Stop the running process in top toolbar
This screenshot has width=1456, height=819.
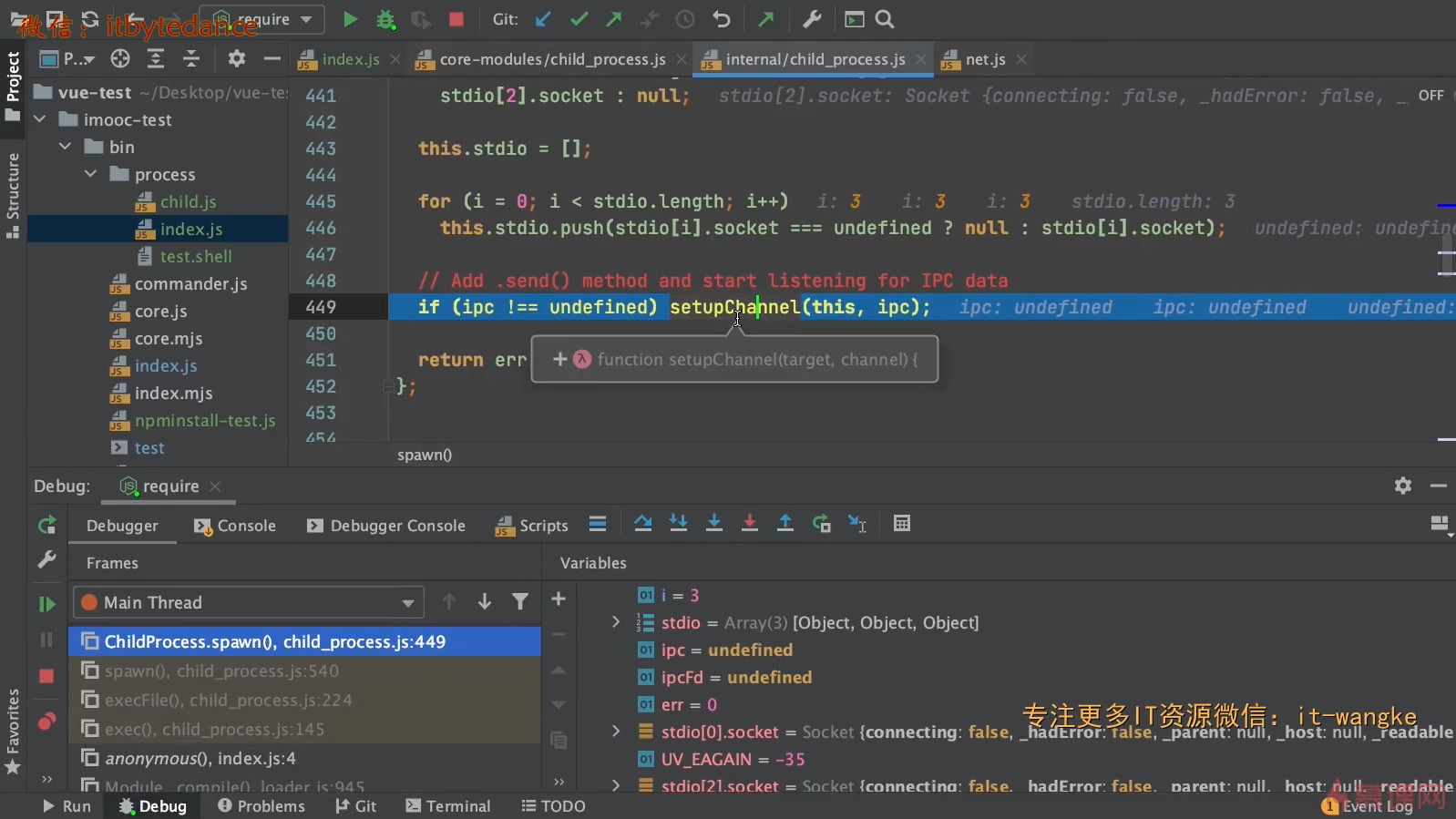(456, 19)
